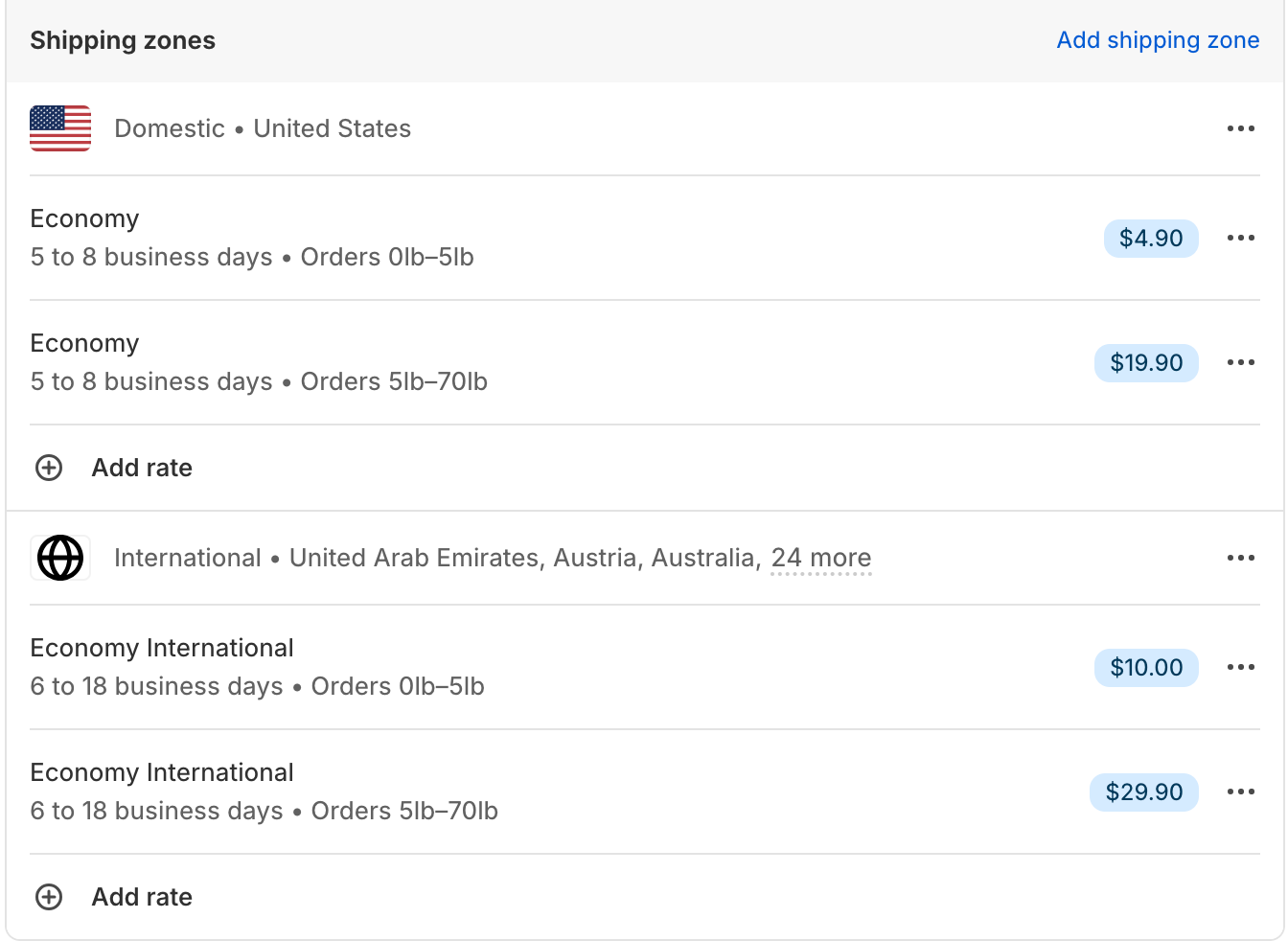The width and height of the screenshot is (1288, 941).
Task: Click the Add shipping zone link
Action: (x=1158, y=40)
